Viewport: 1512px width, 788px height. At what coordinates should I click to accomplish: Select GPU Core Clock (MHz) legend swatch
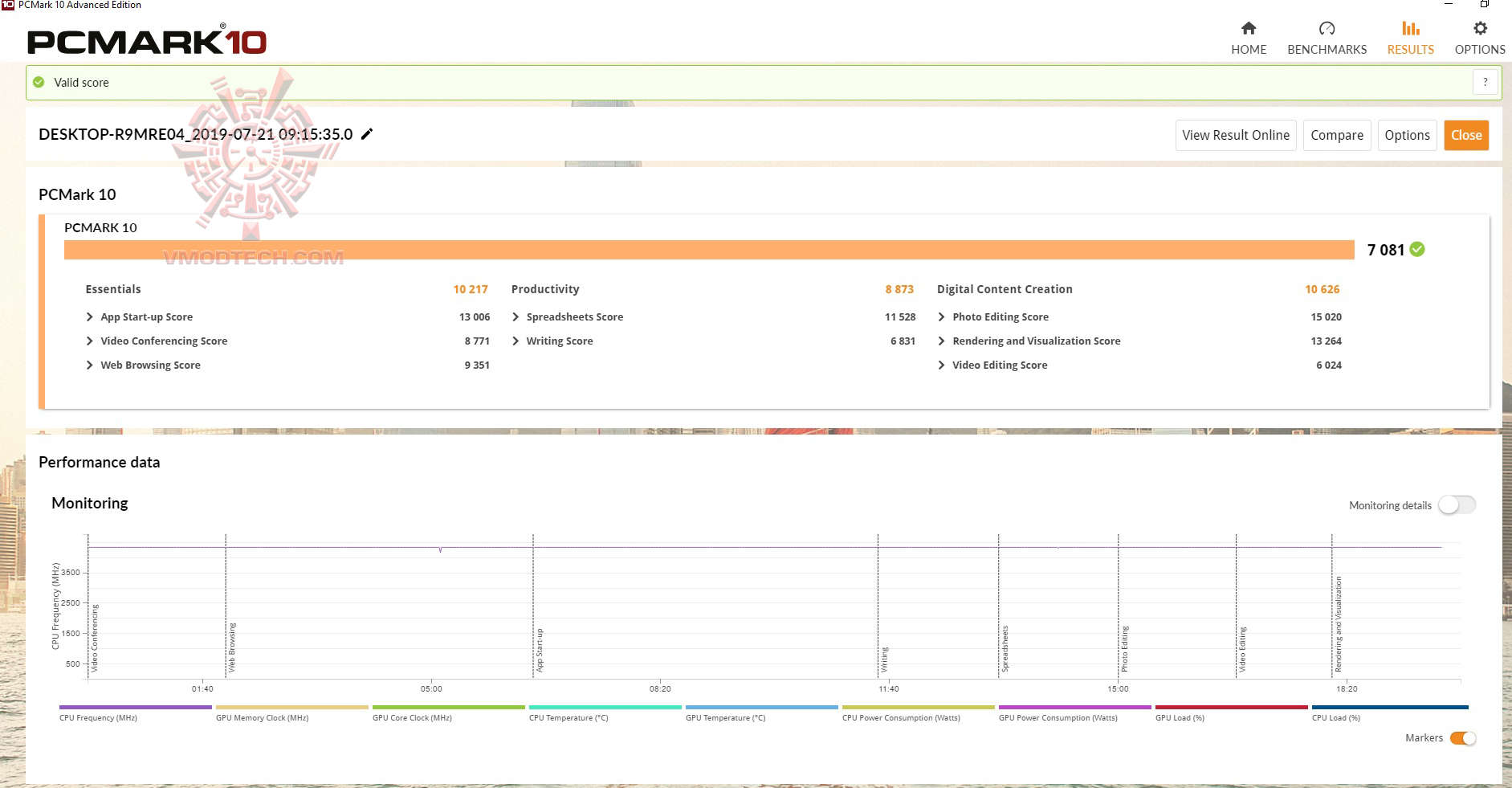click(x=449, y=708)
